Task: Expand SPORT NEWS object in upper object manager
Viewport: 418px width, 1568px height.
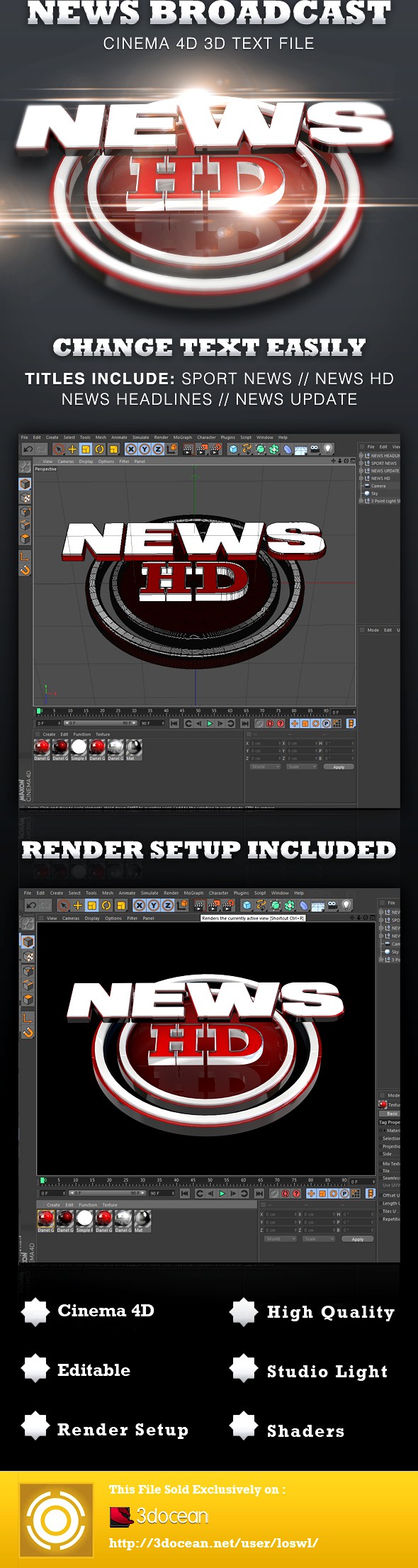Action: click(x=361, y=463)
